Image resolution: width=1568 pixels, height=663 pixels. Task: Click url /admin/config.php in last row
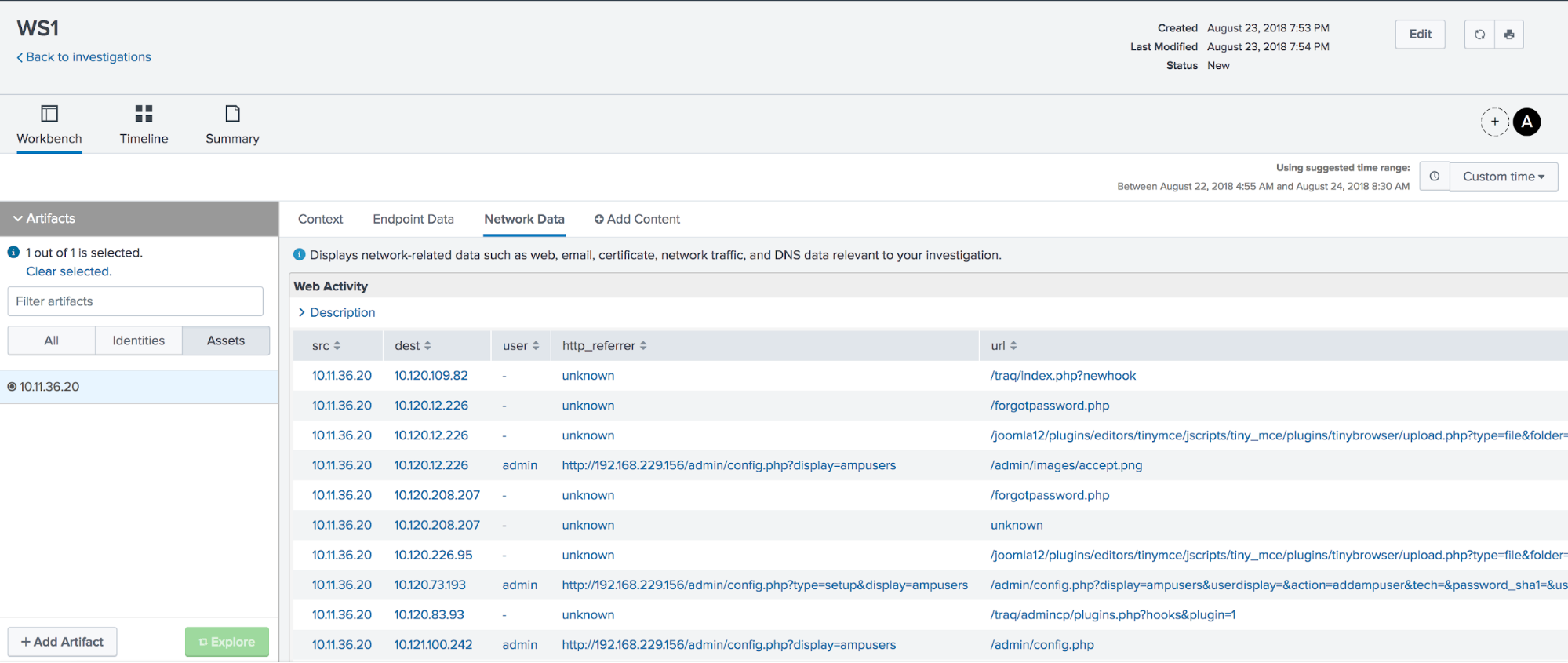(1042, 645)
